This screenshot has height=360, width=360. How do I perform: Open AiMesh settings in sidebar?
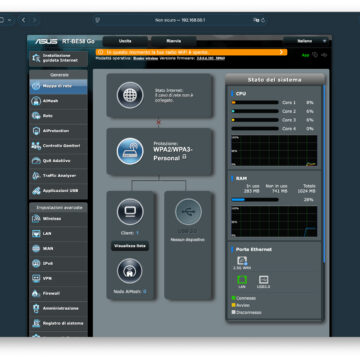[59, 101]
